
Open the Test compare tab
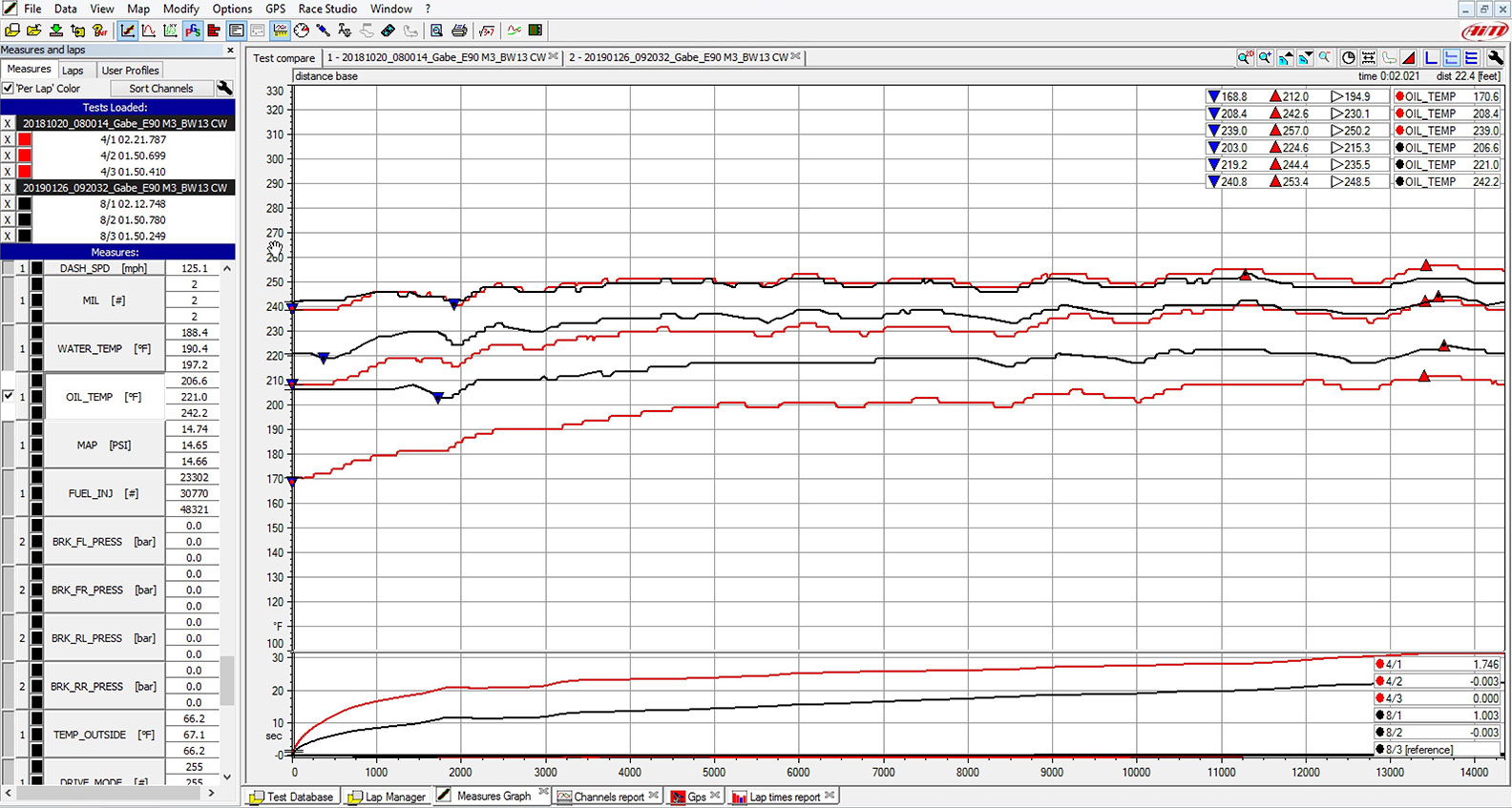[x=283, y=58]
